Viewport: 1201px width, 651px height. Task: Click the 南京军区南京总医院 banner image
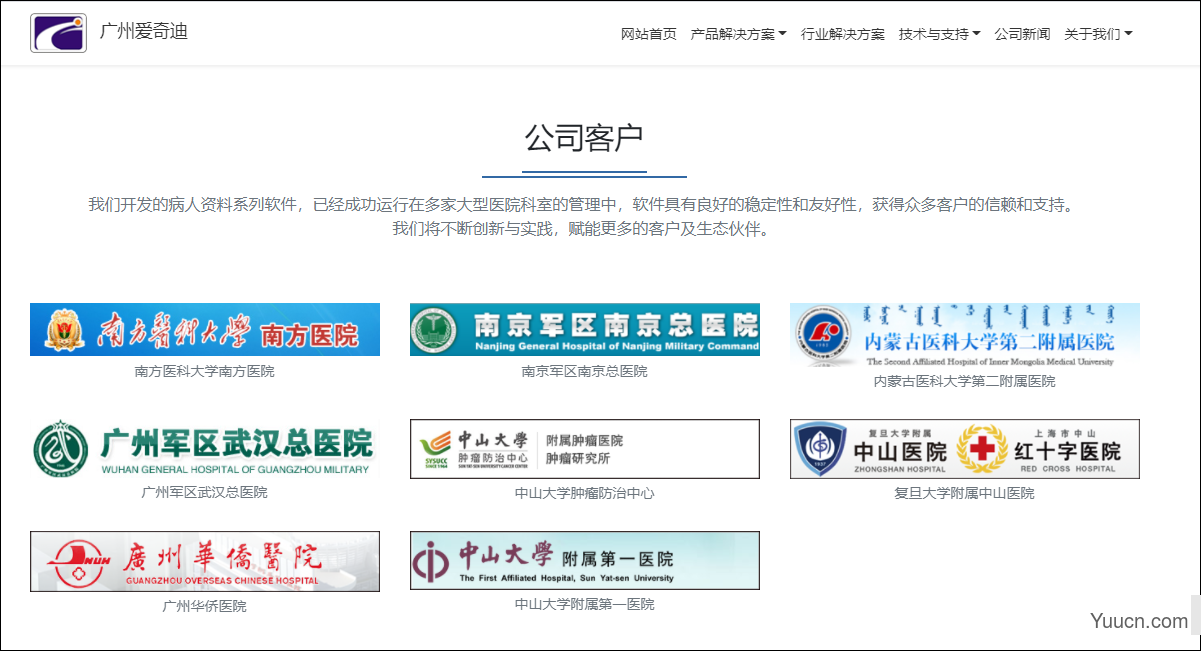(585, 329)
